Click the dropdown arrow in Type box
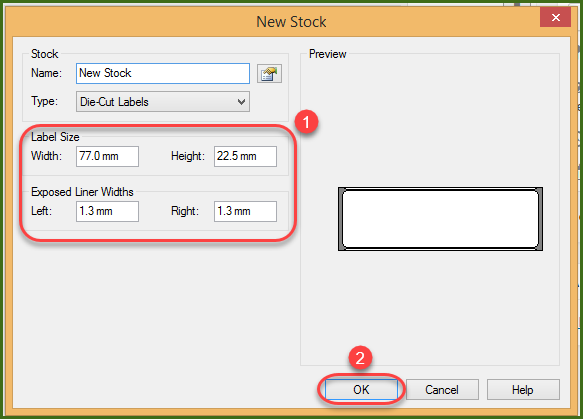 point(241,101)
